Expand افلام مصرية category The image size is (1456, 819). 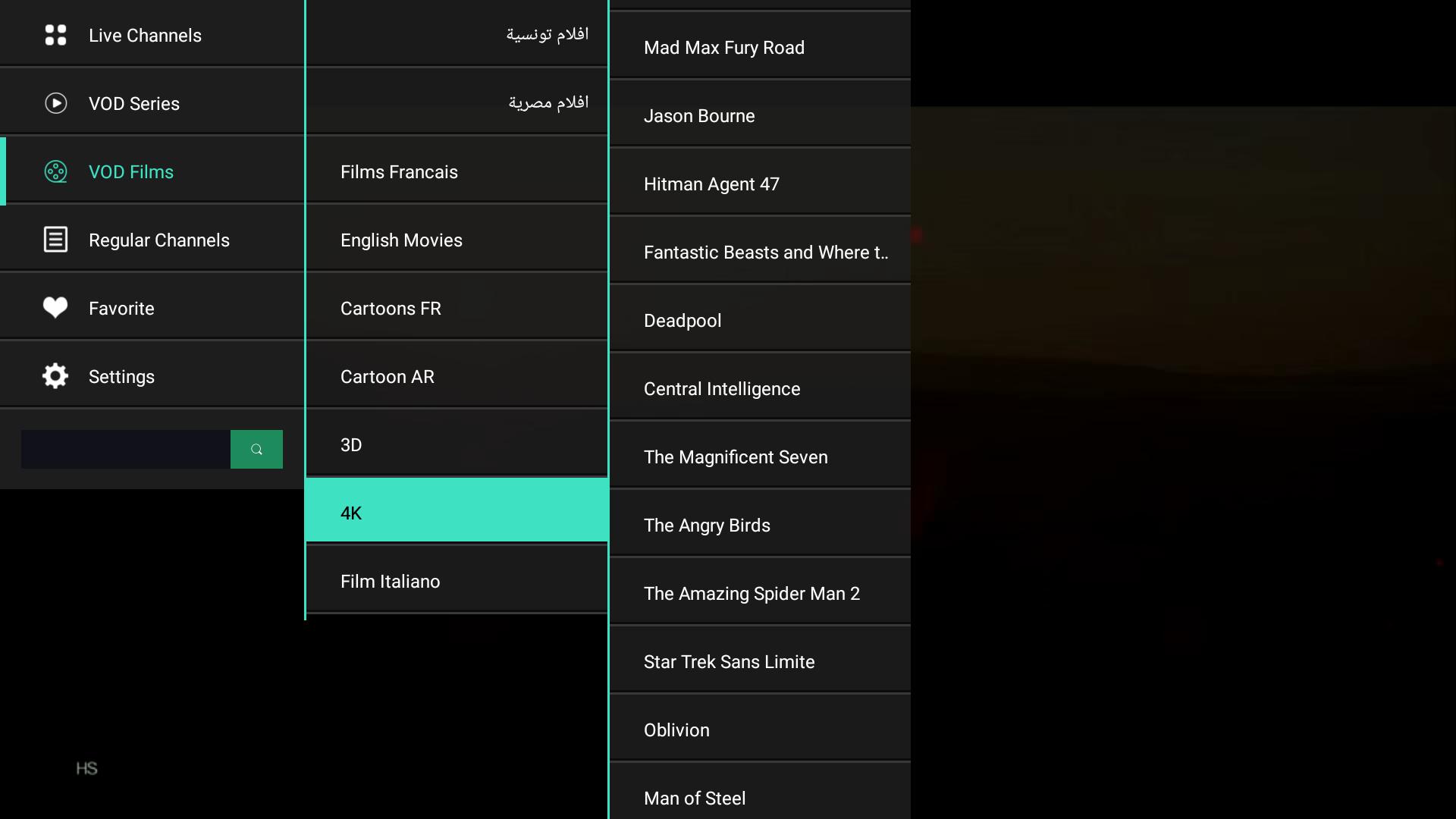pos(457,102)
